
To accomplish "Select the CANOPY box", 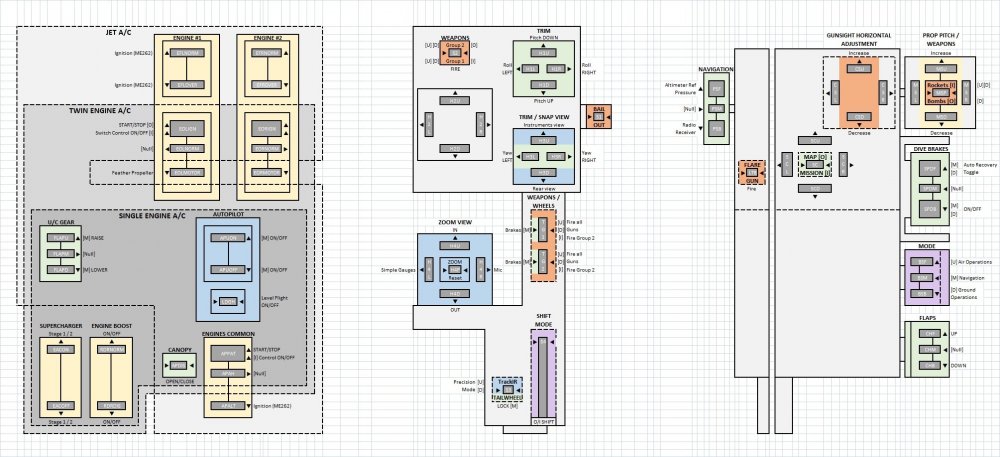I will [x=177, y=365].
